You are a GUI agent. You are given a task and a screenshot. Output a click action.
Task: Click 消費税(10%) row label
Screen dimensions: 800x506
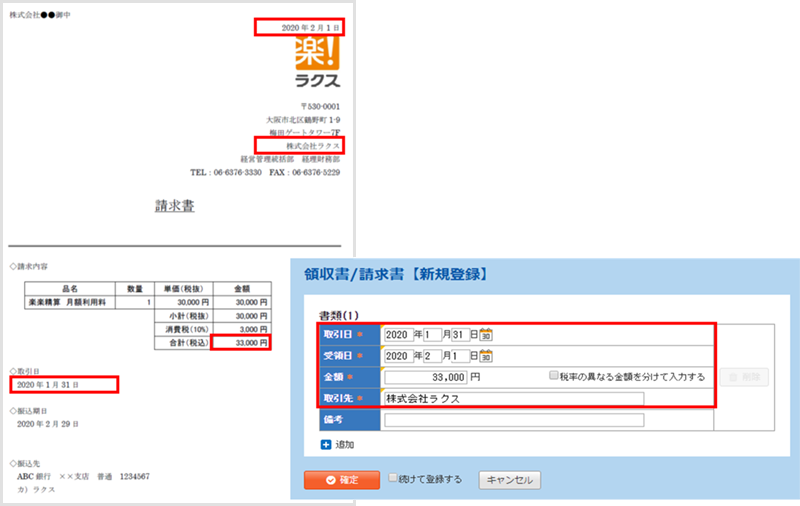[187, 329]
